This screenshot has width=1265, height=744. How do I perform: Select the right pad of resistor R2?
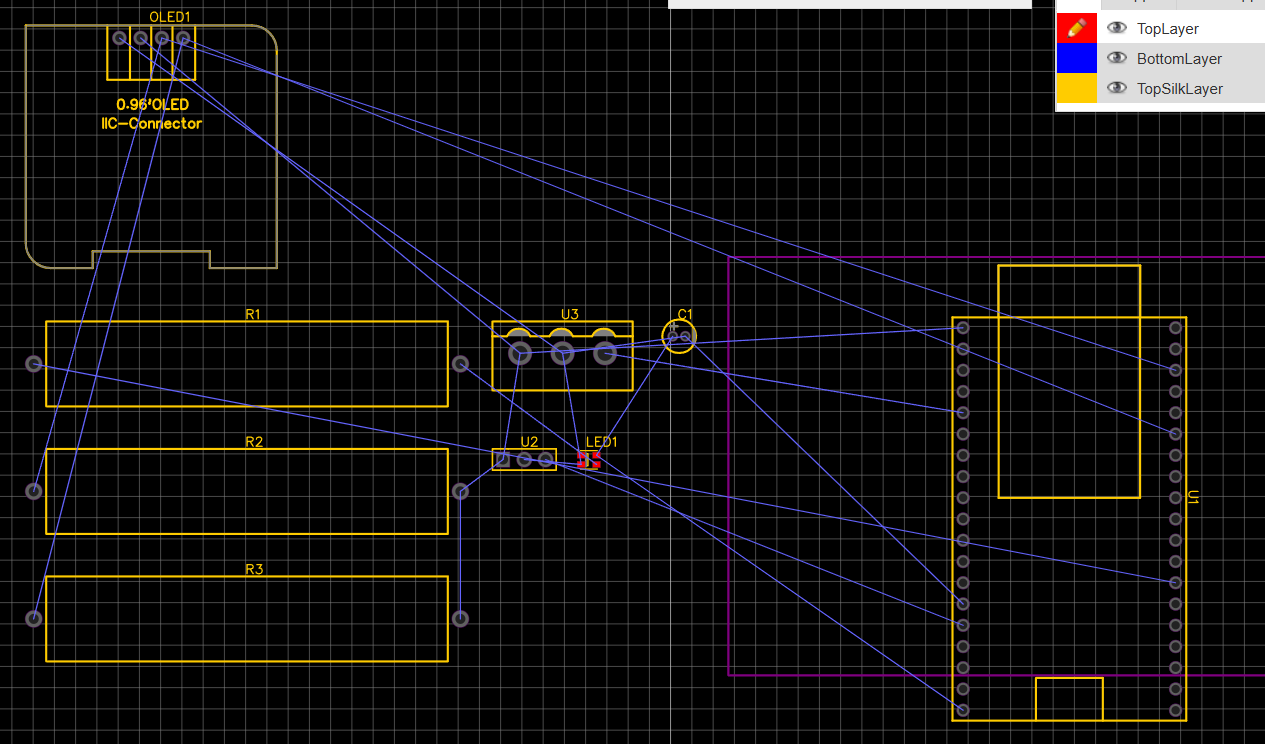click(460, 491)
